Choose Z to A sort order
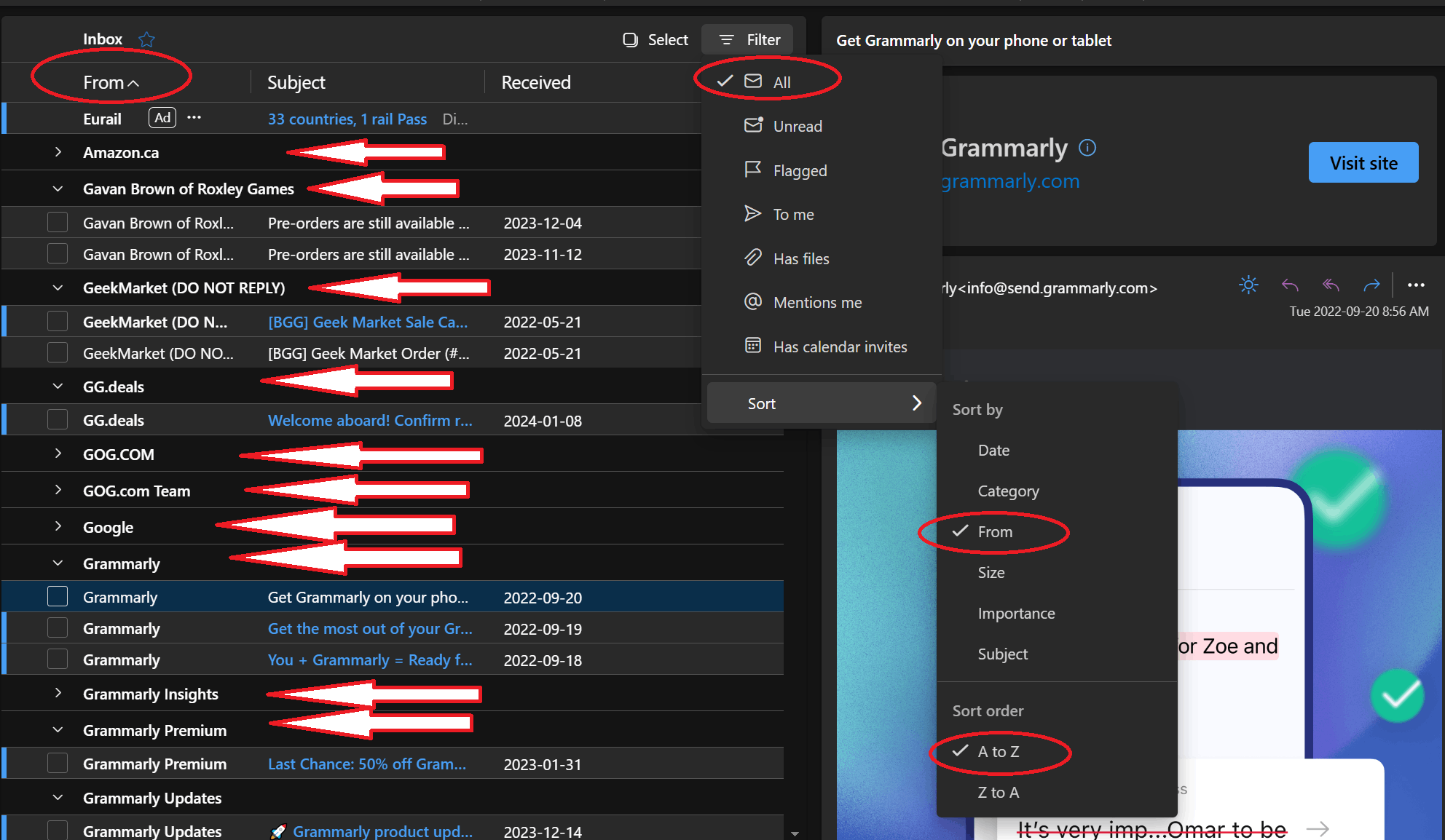The width and height of the screenshot is (1445, 840). [998, 792]
